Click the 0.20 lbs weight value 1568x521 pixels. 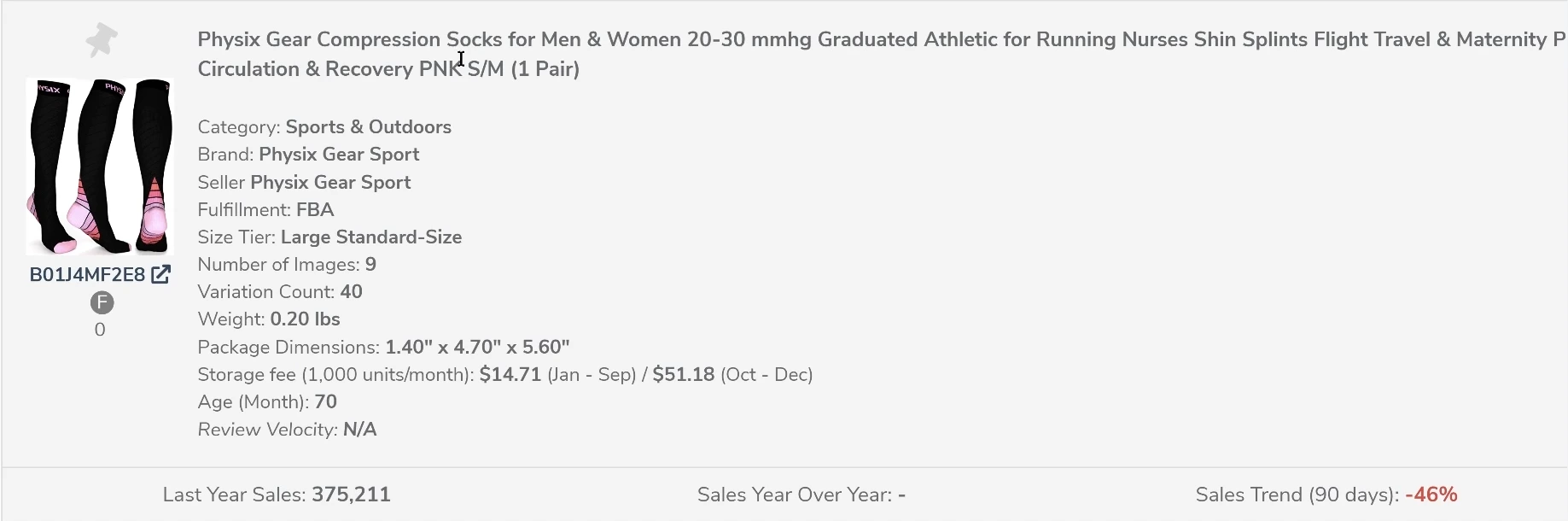[305, 319]
